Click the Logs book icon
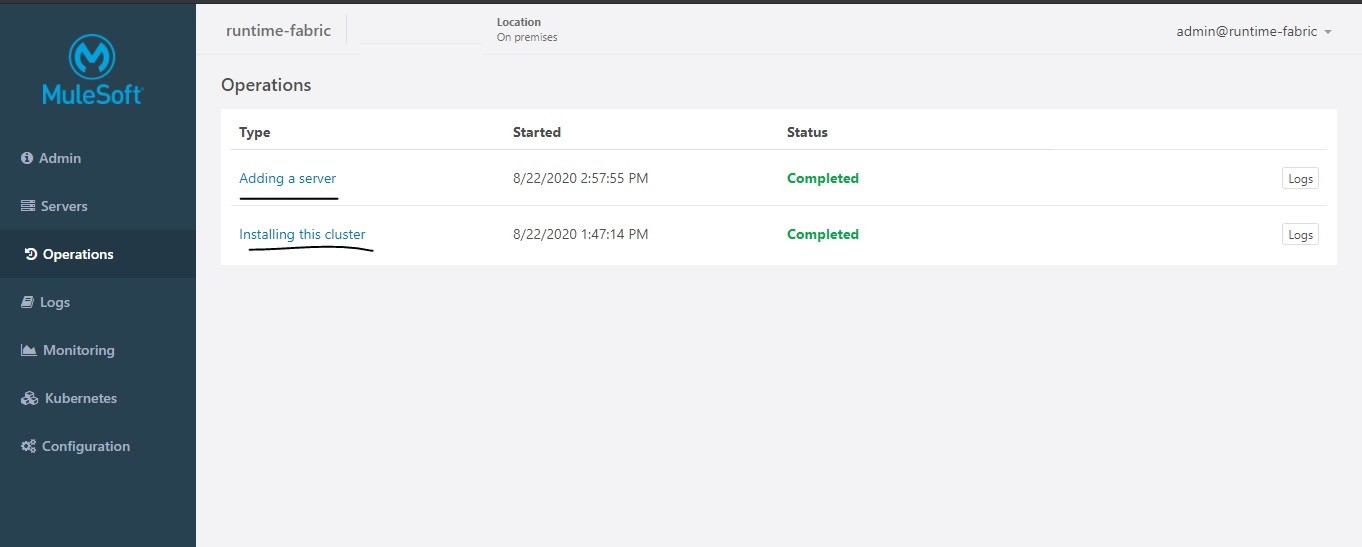Viewport: 1362px width, 547px height. point(28,302)
